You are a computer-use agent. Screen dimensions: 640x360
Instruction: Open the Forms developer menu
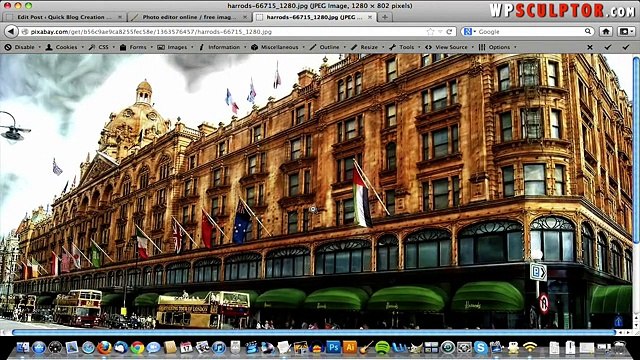click(x=136, y=47)
